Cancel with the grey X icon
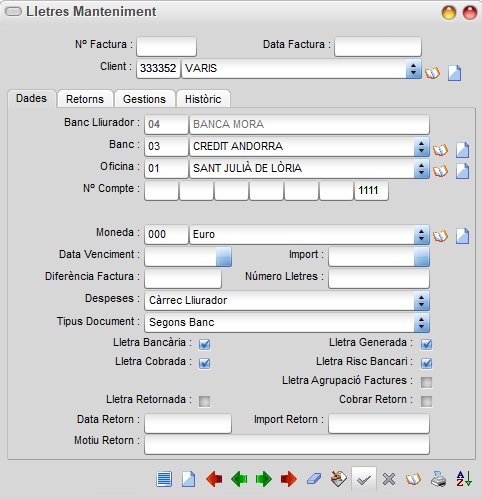The image size is (482, 499). coord(389,479)
